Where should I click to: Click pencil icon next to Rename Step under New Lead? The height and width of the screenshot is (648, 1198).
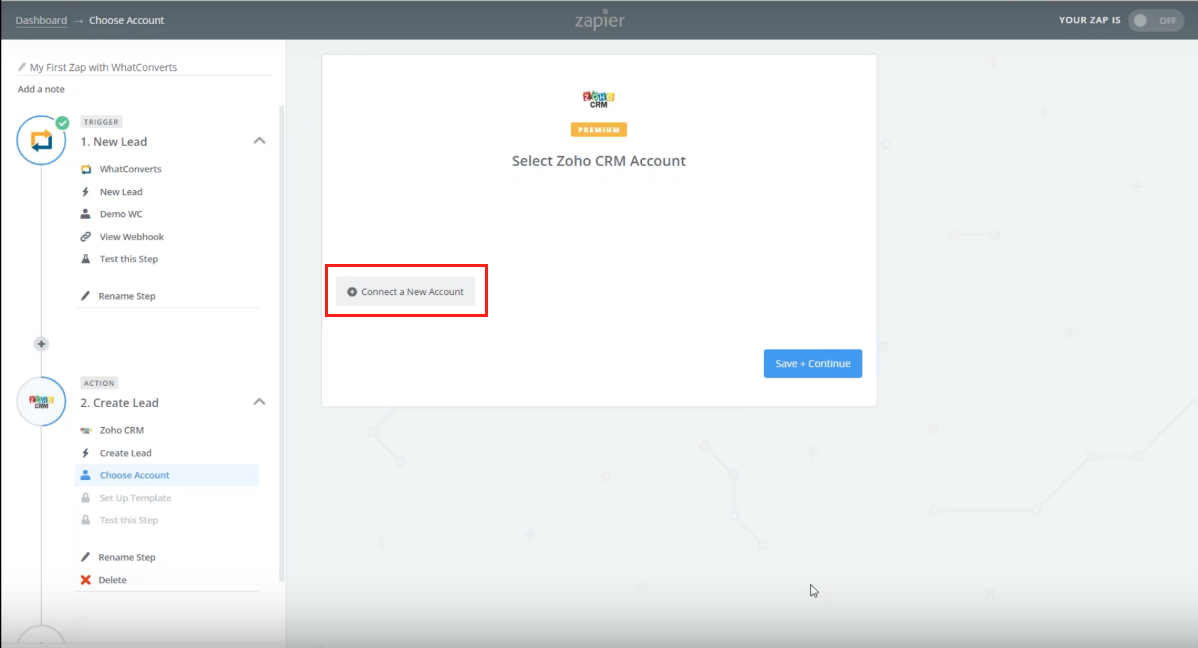pos(86,296)
